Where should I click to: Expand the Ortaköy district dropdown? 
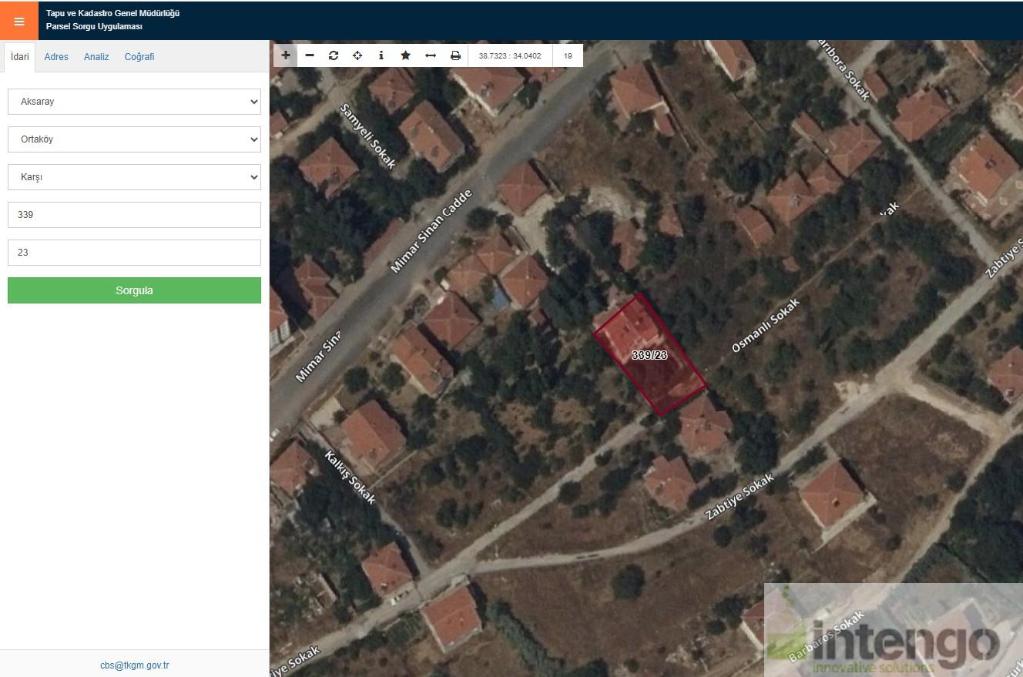(x=134, y=140)
